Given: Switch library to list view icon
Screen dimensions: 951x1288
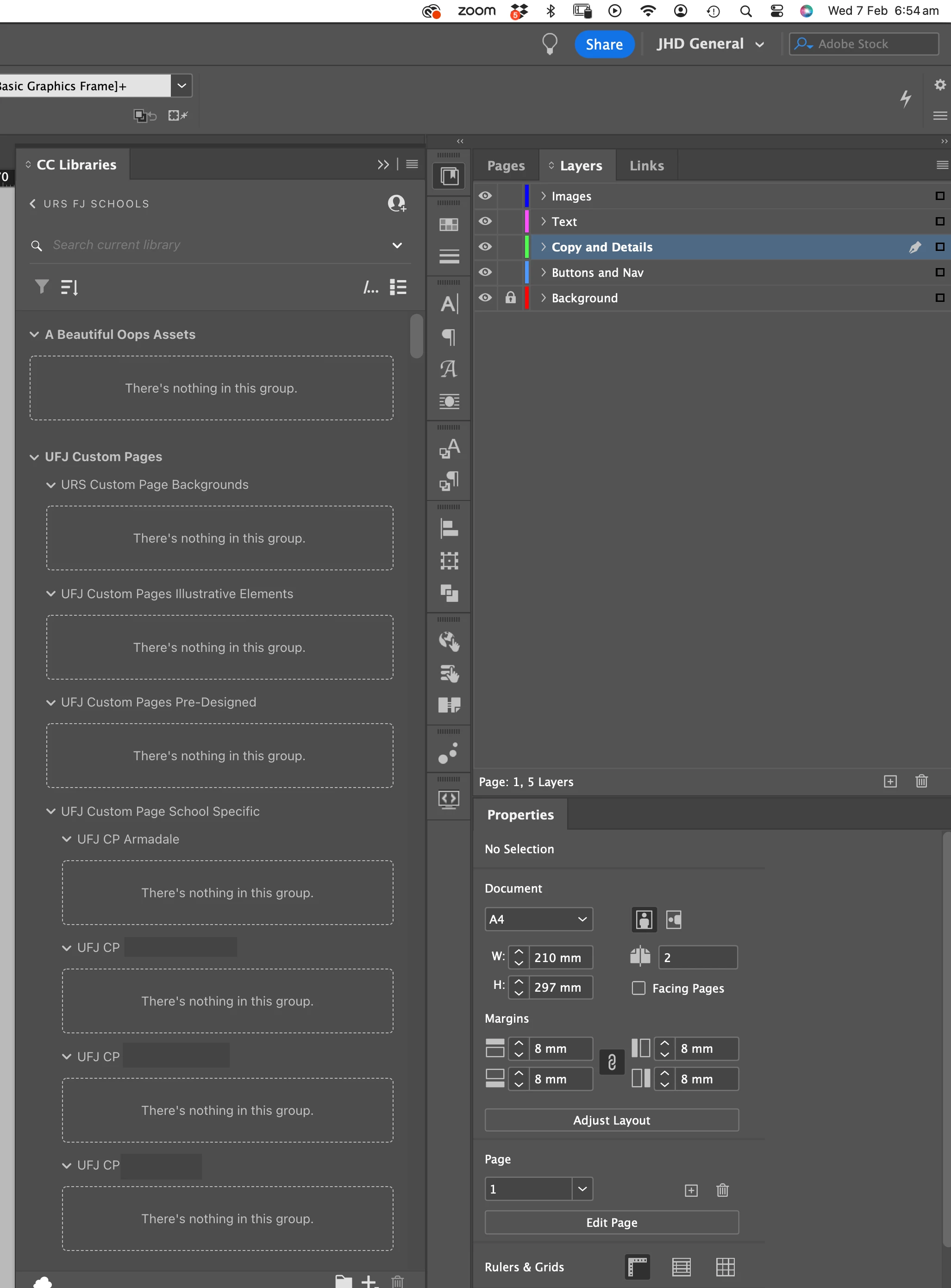Looking at the screenshot, I should 398,287.
